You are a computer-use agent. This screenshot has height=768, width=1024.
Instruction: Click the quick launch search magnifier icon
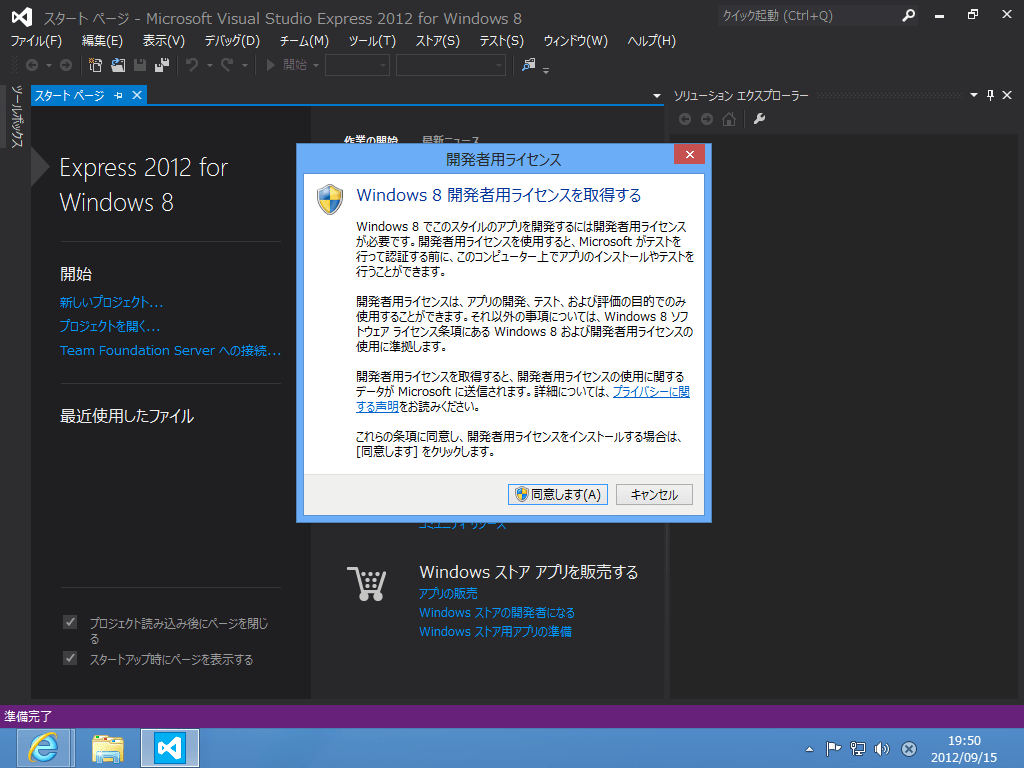click(908, 16)
